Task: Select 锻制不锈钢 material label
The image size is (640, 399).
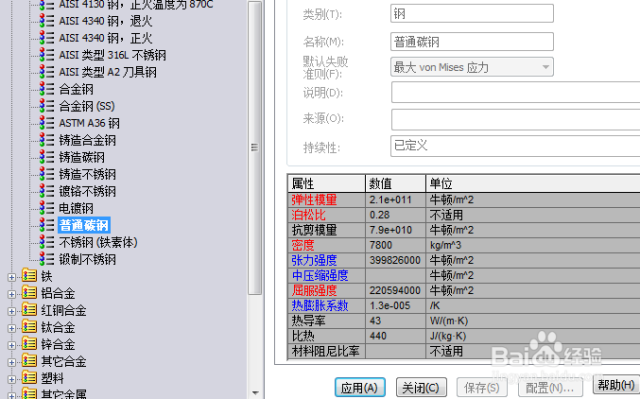Action: point(87,259)
